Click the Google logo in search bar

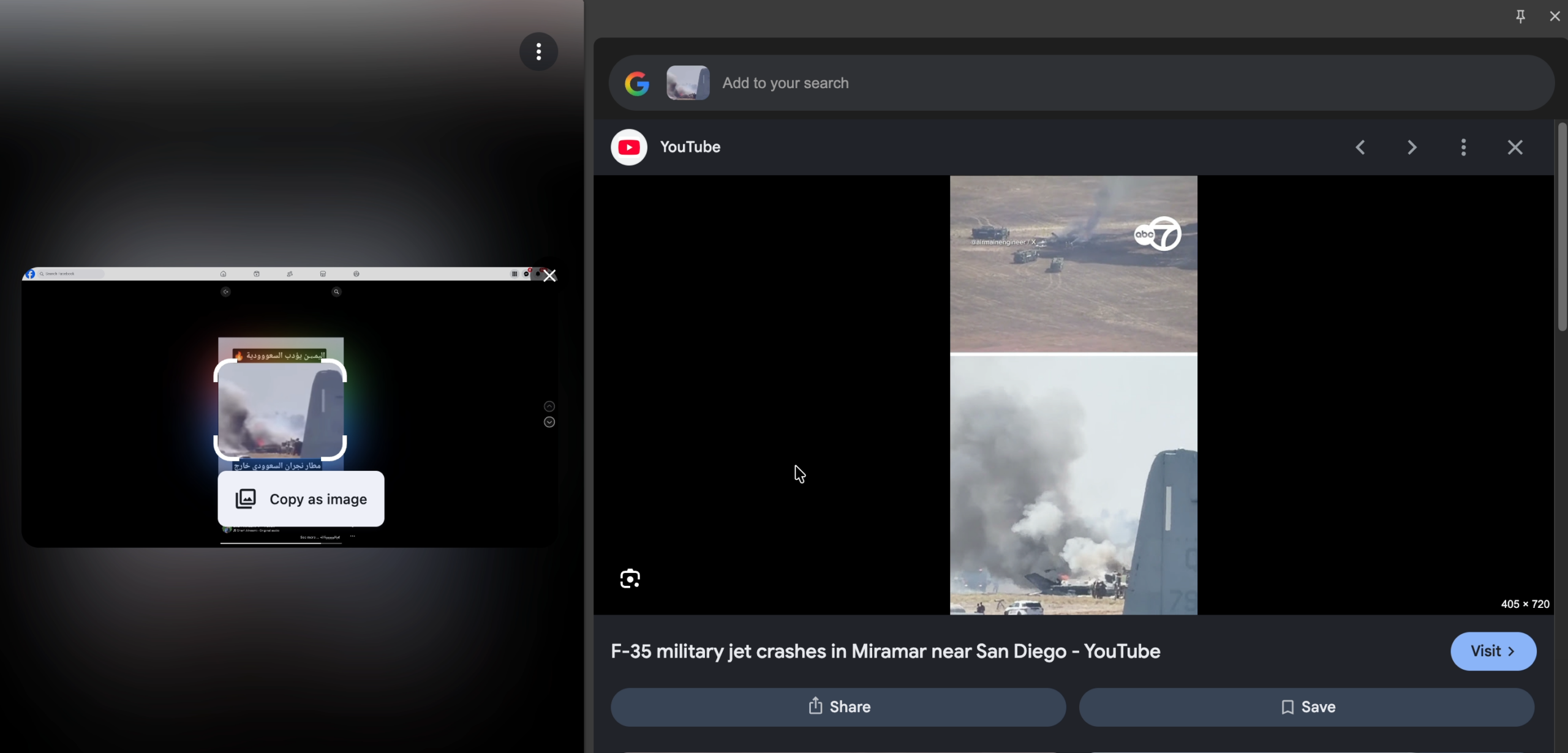637,83
